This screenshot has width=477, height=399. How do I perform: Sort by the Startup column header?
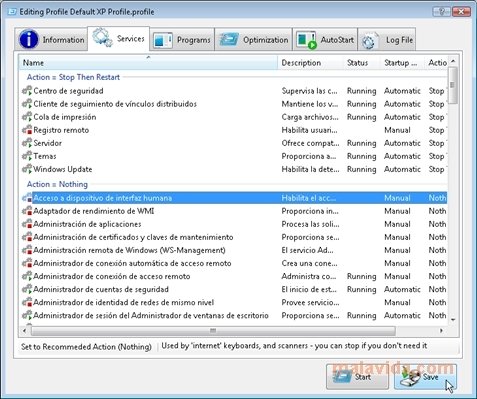point(402,63)
